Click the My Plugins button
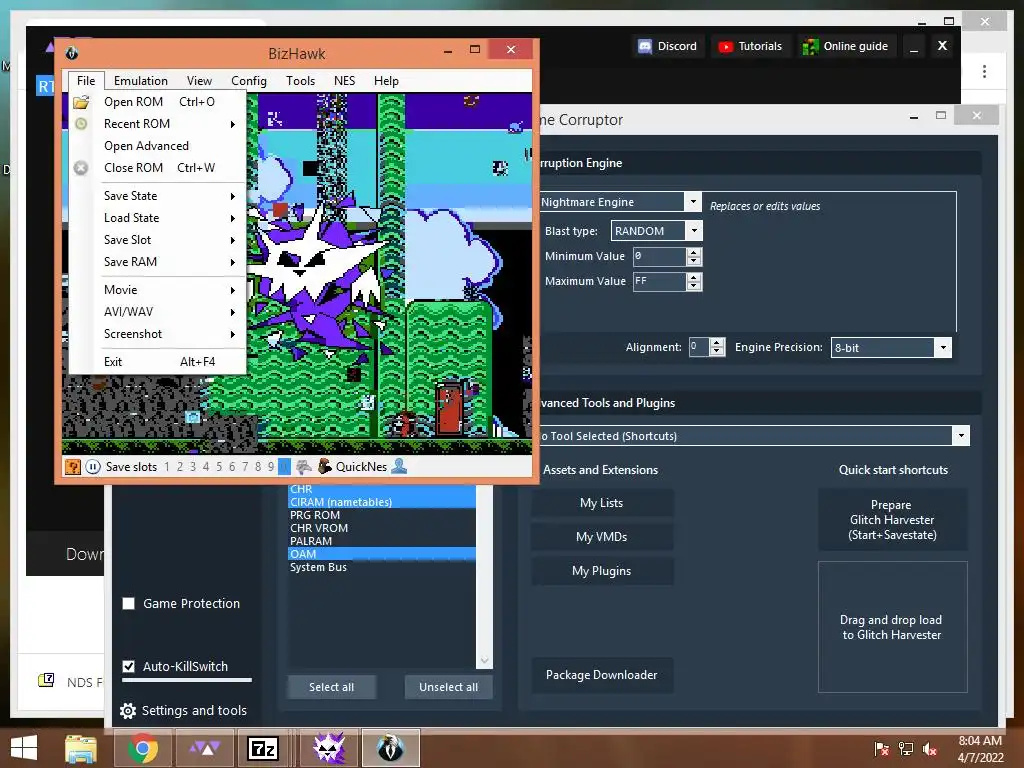Image resolution: width=1024 pixels, height=768 pixels. click(601, 571)
